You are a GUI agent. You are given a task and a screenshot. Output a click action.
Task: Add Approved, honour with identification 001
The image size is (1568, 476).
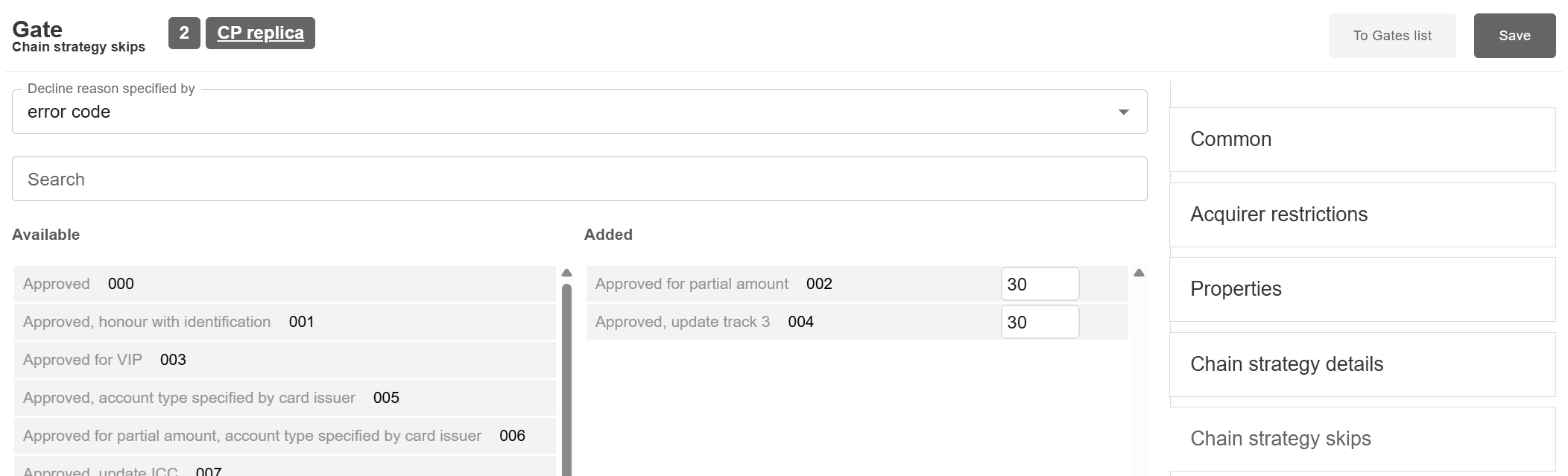click(x=285, y=322)
